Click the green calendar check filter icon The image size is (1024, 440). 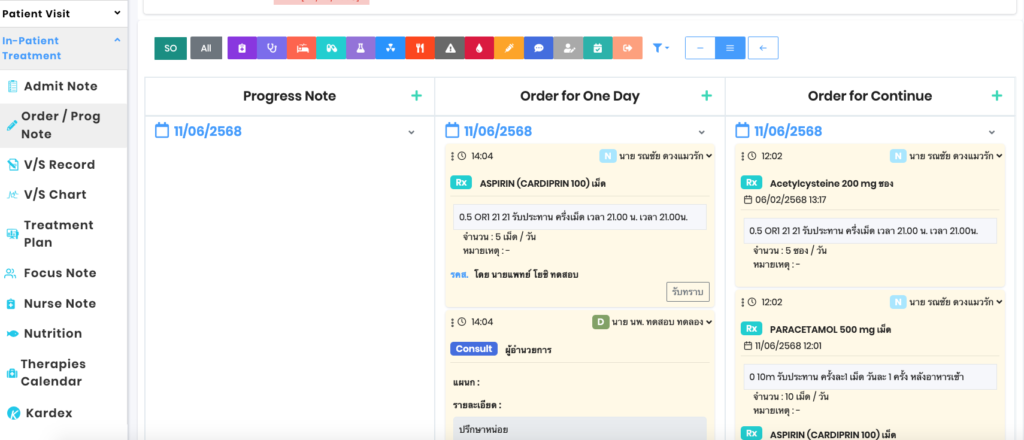point(598,48)
